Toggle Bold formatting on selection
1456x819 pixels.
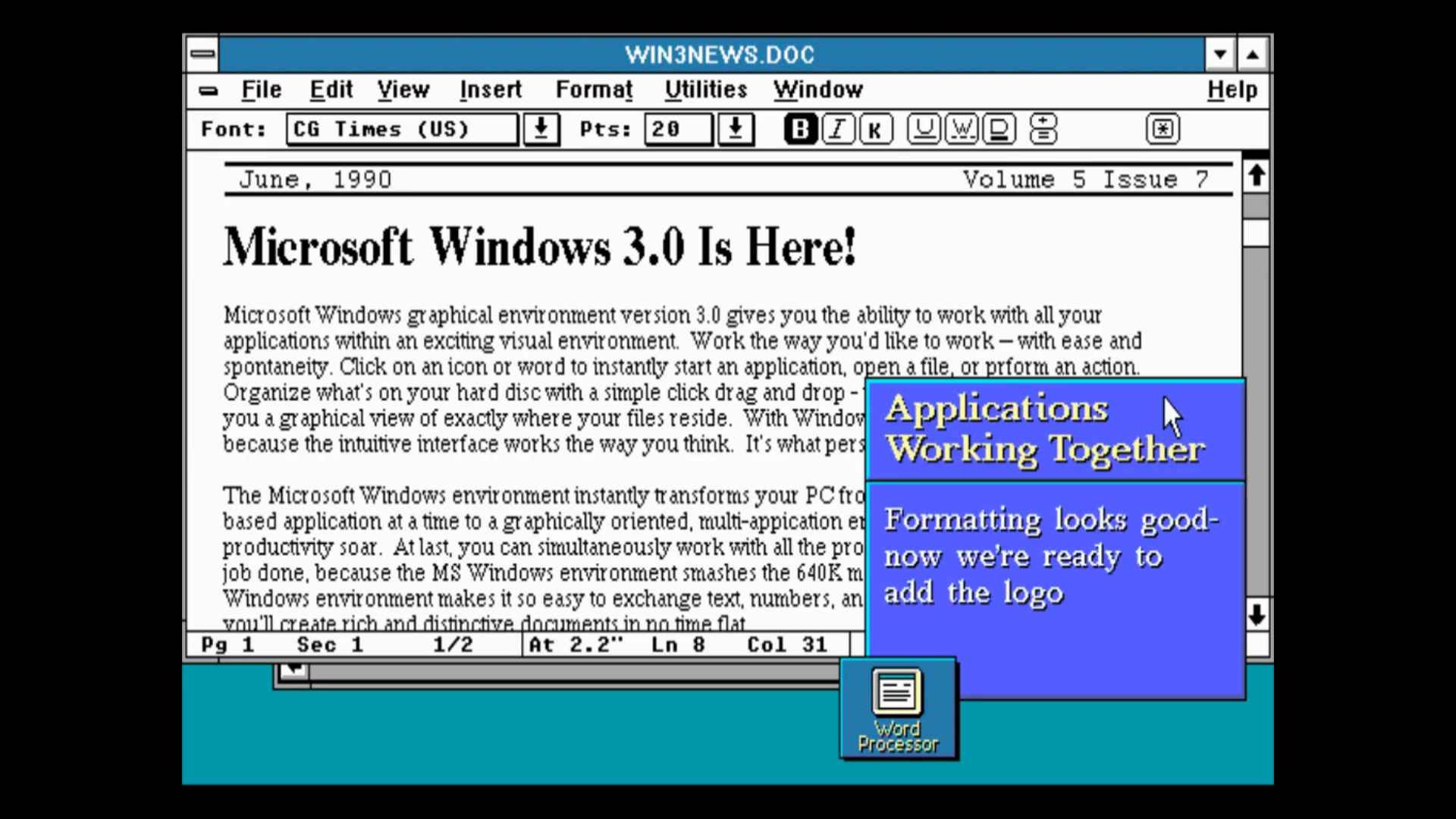800,128
